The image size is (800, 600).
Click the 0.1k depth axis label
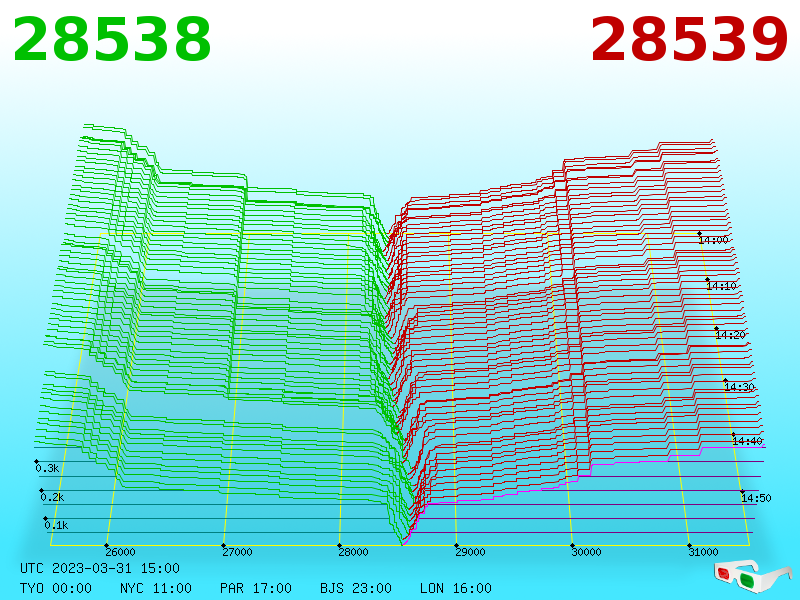click(56, 525)
